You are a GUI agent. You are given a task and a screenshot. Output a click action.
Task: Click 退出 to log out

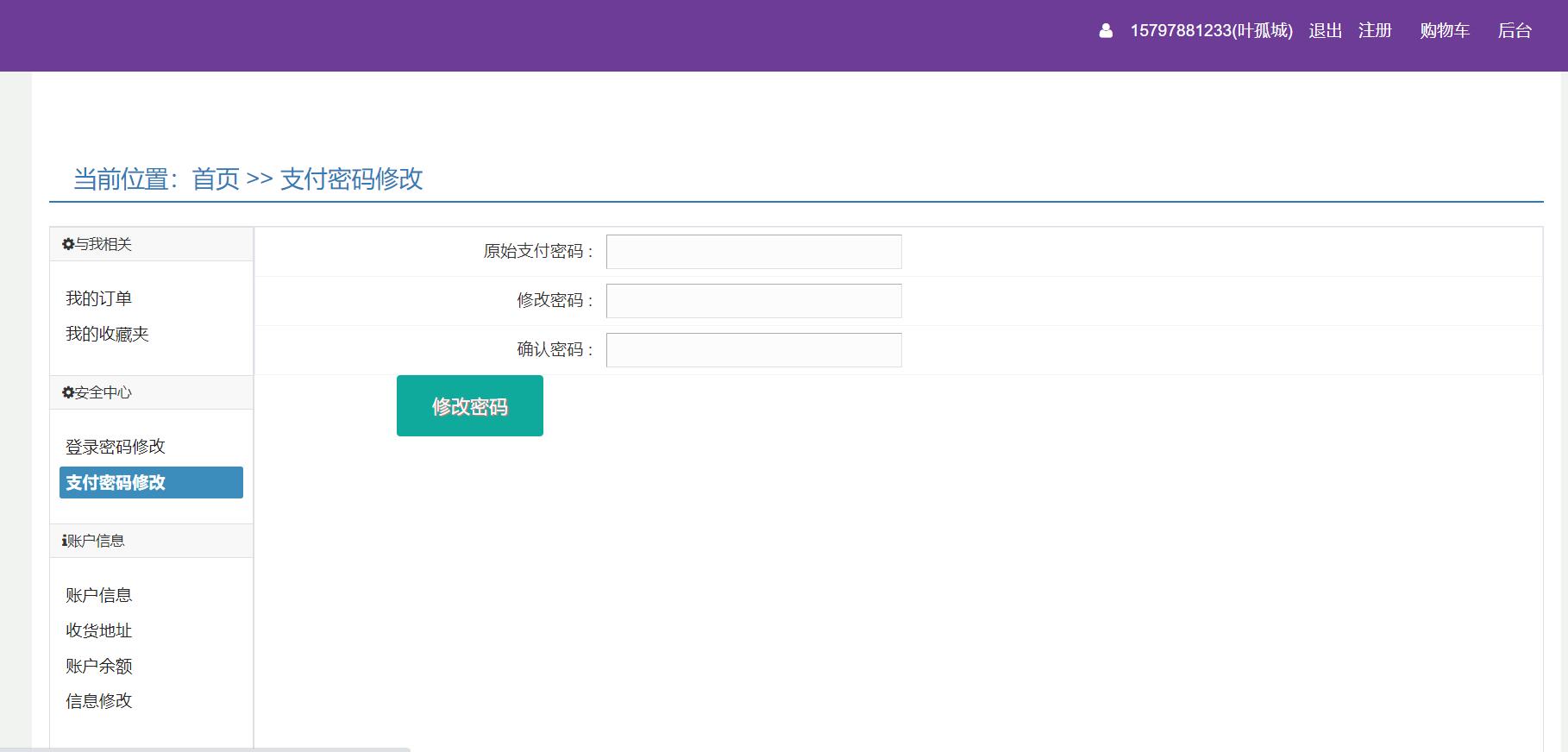(x=1325, y=31)
